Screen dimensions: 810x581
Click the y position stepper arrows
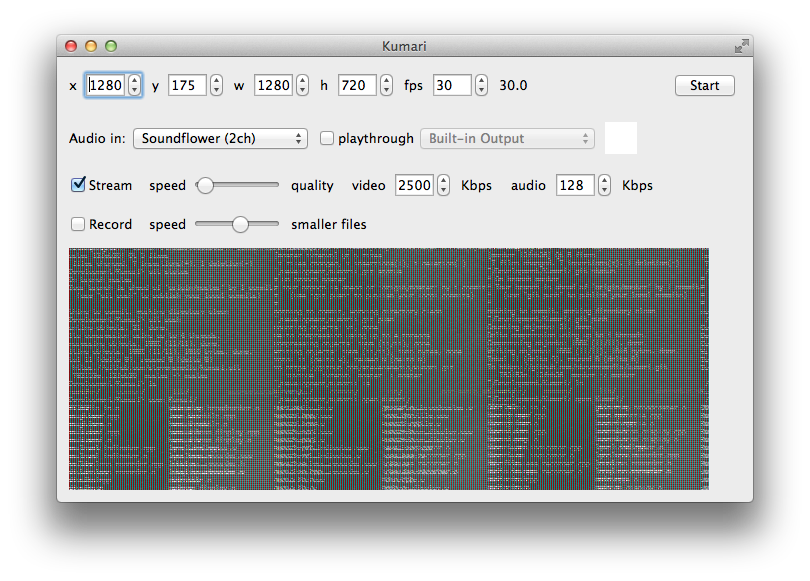pos(216,86)
